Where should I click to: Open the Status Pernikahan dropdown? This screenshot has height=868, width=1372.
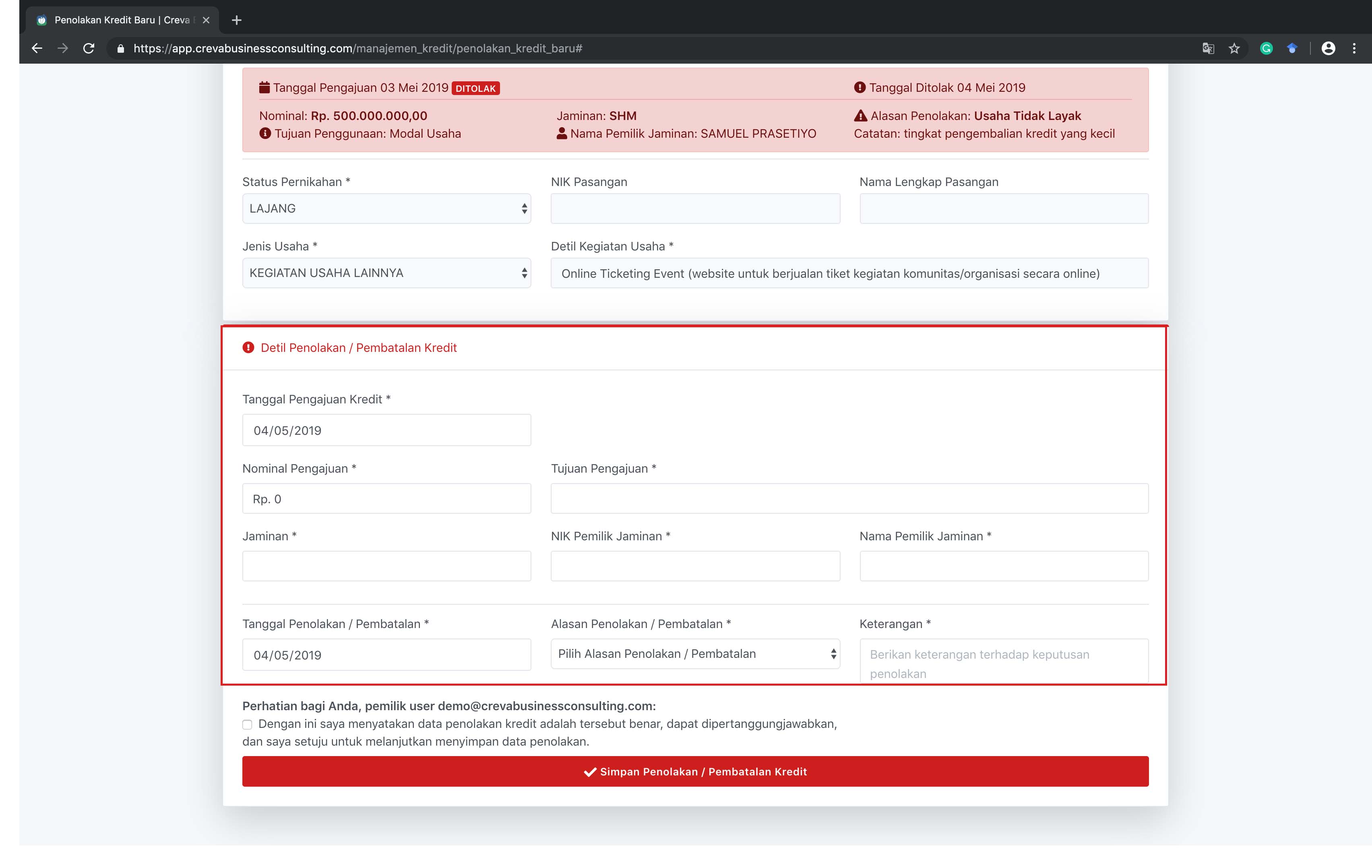point(387,209)
